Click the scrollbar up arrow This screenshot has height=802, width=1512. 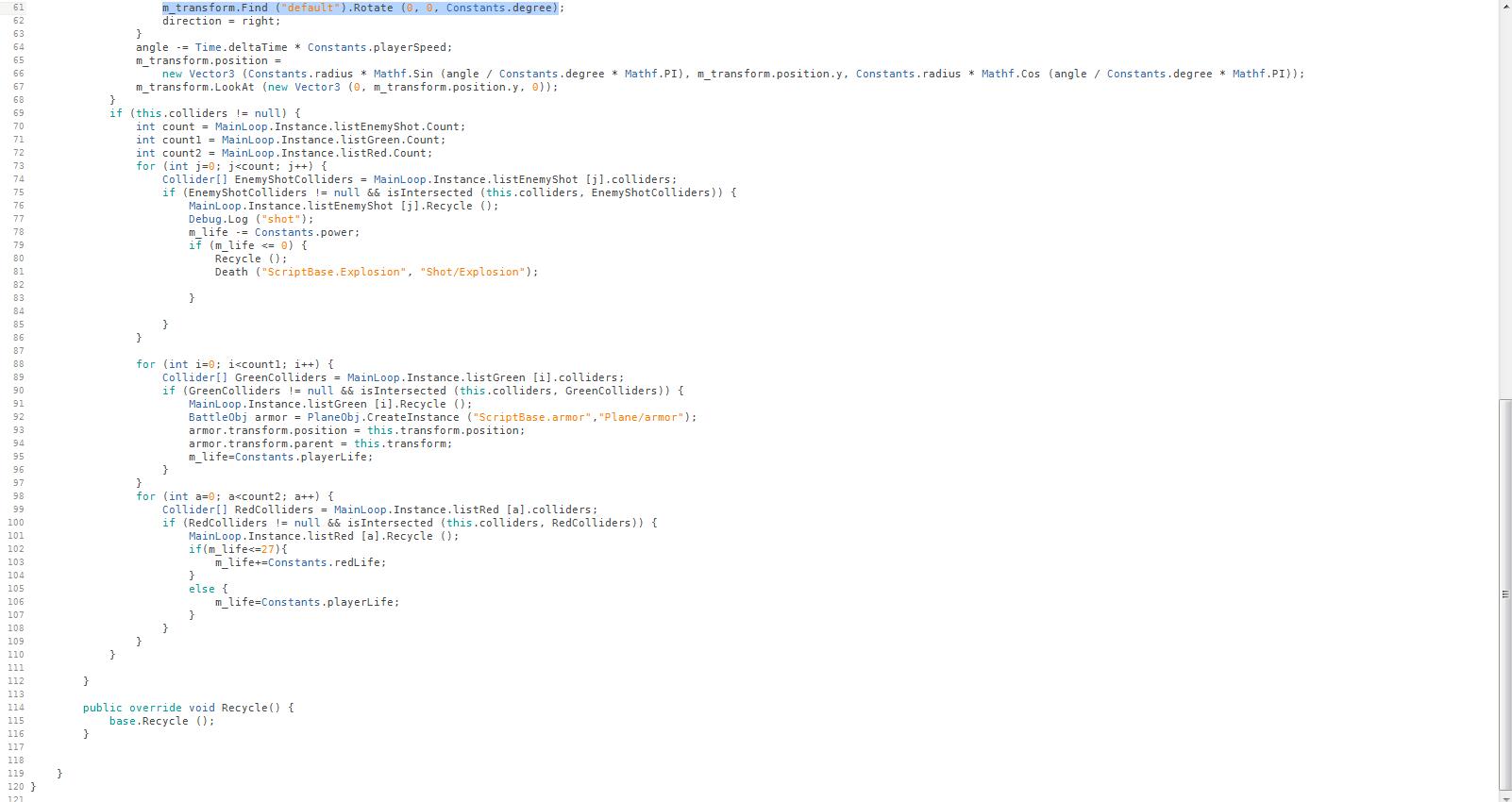(x=1505, y=5)
